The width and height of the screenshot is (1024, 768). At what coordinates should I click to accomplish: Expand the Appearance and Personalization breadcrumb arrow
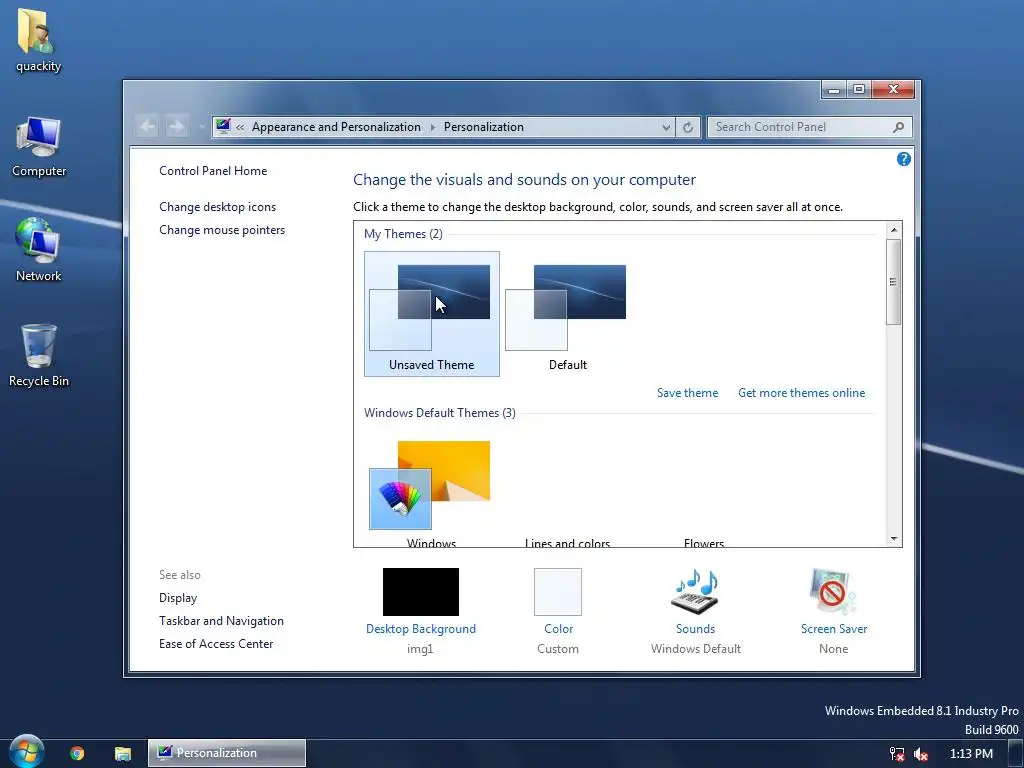pyautogui.click(x=432, y=127)
